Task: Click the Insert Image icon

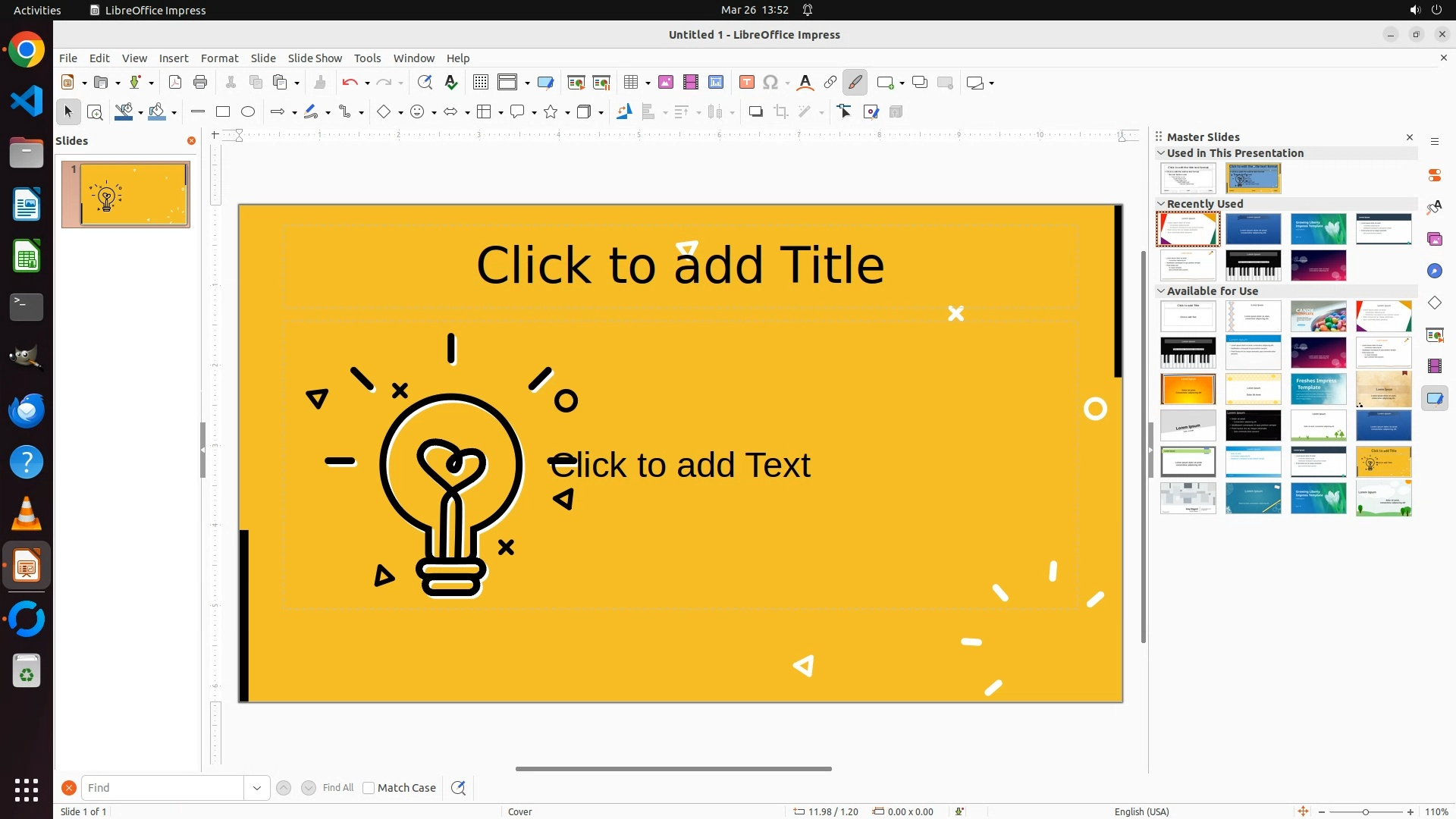Action: 666,83
